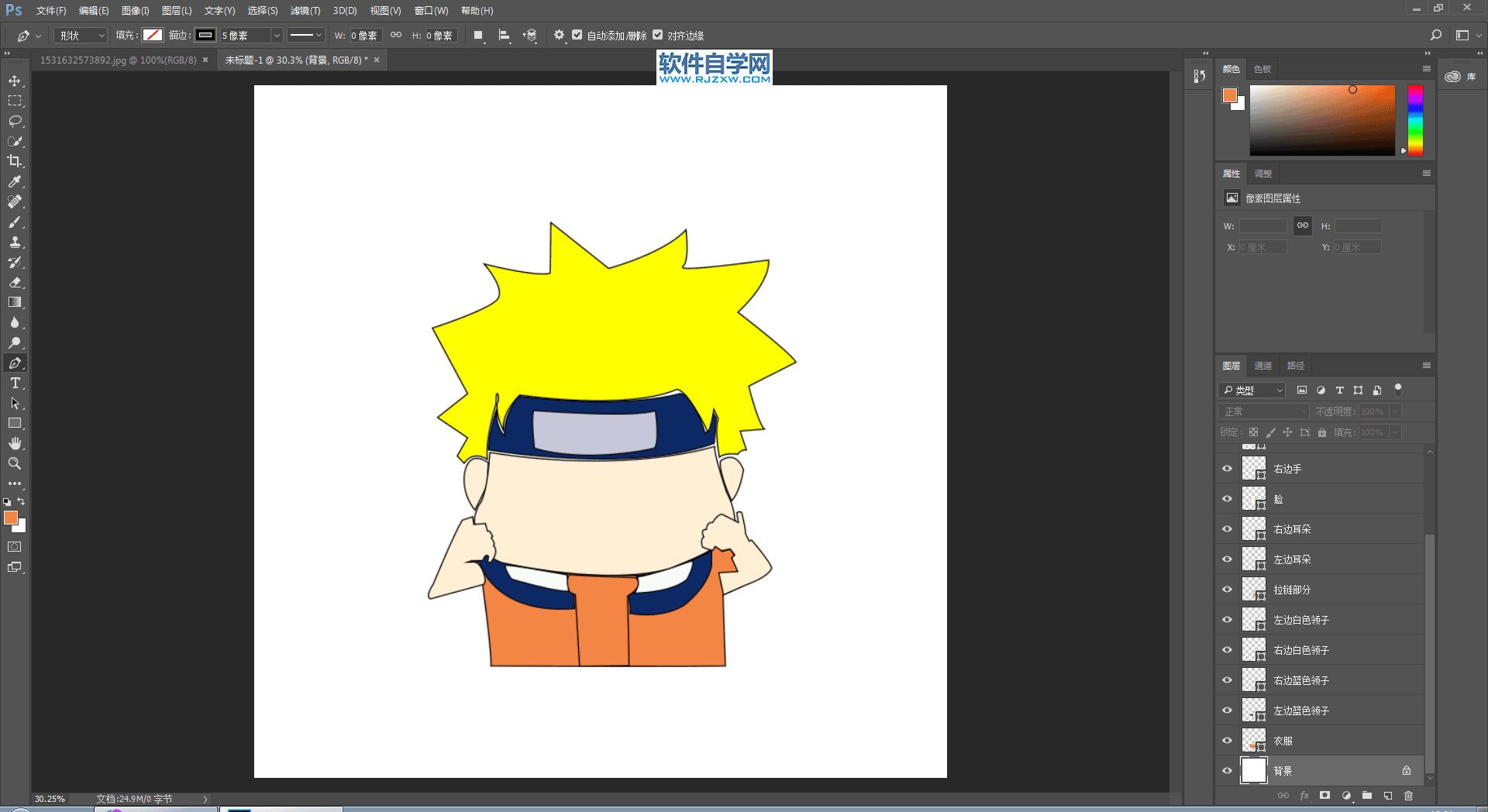Uncheck the 对齐边缘 option
1488x812 pixels.
[x=658, y=35]
